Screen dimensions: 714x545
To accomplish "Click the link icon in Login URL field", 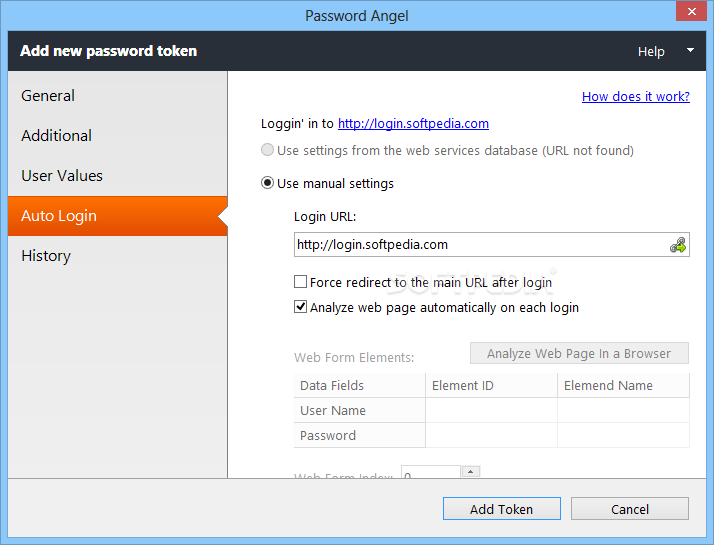I will click(678, 245).
